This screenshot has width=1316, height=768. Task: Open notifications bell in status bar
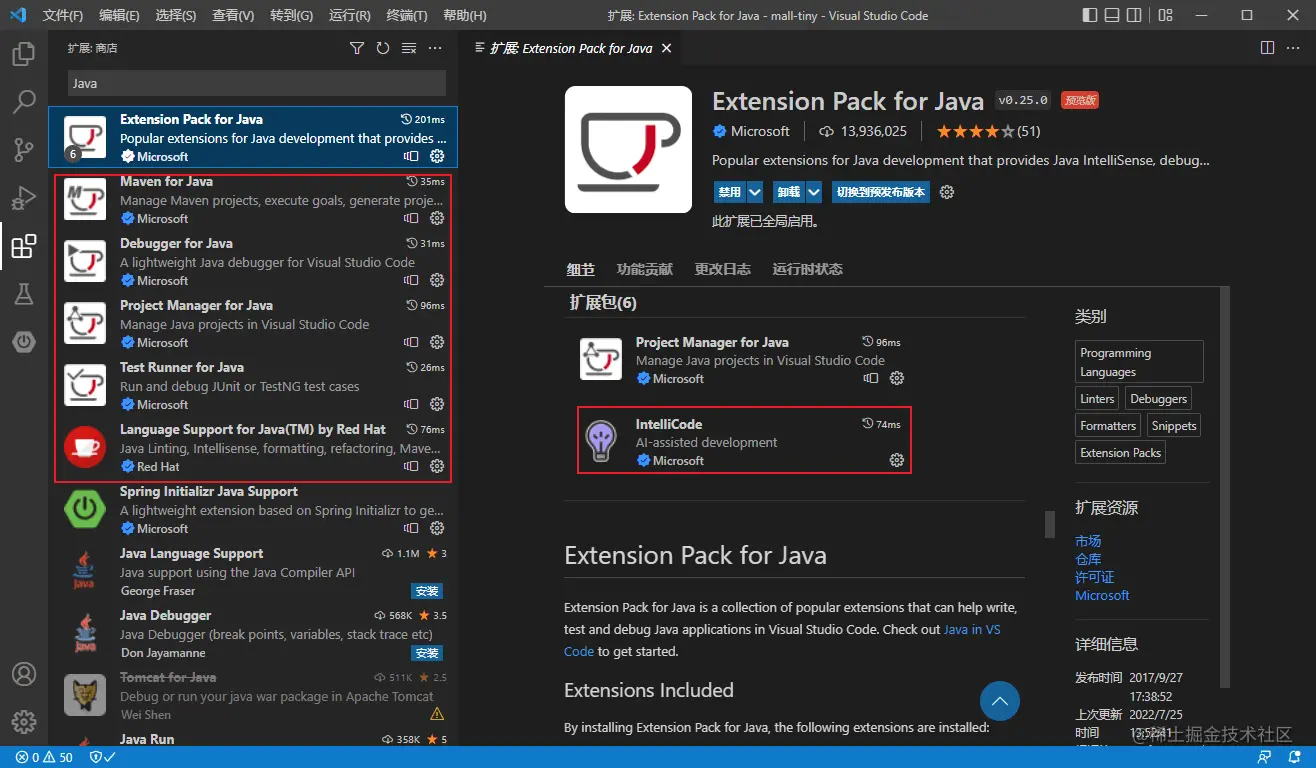(1293, 757)
